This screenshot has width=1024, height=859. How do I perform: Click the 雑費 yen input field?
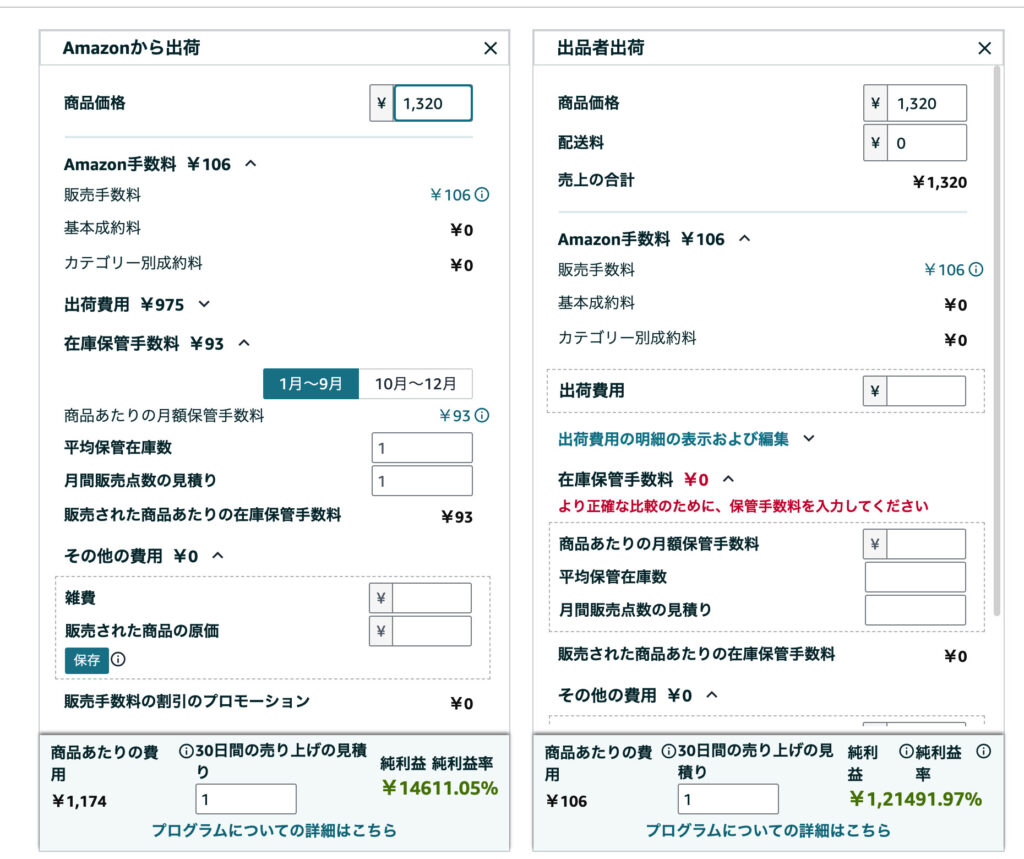(430, 597)
